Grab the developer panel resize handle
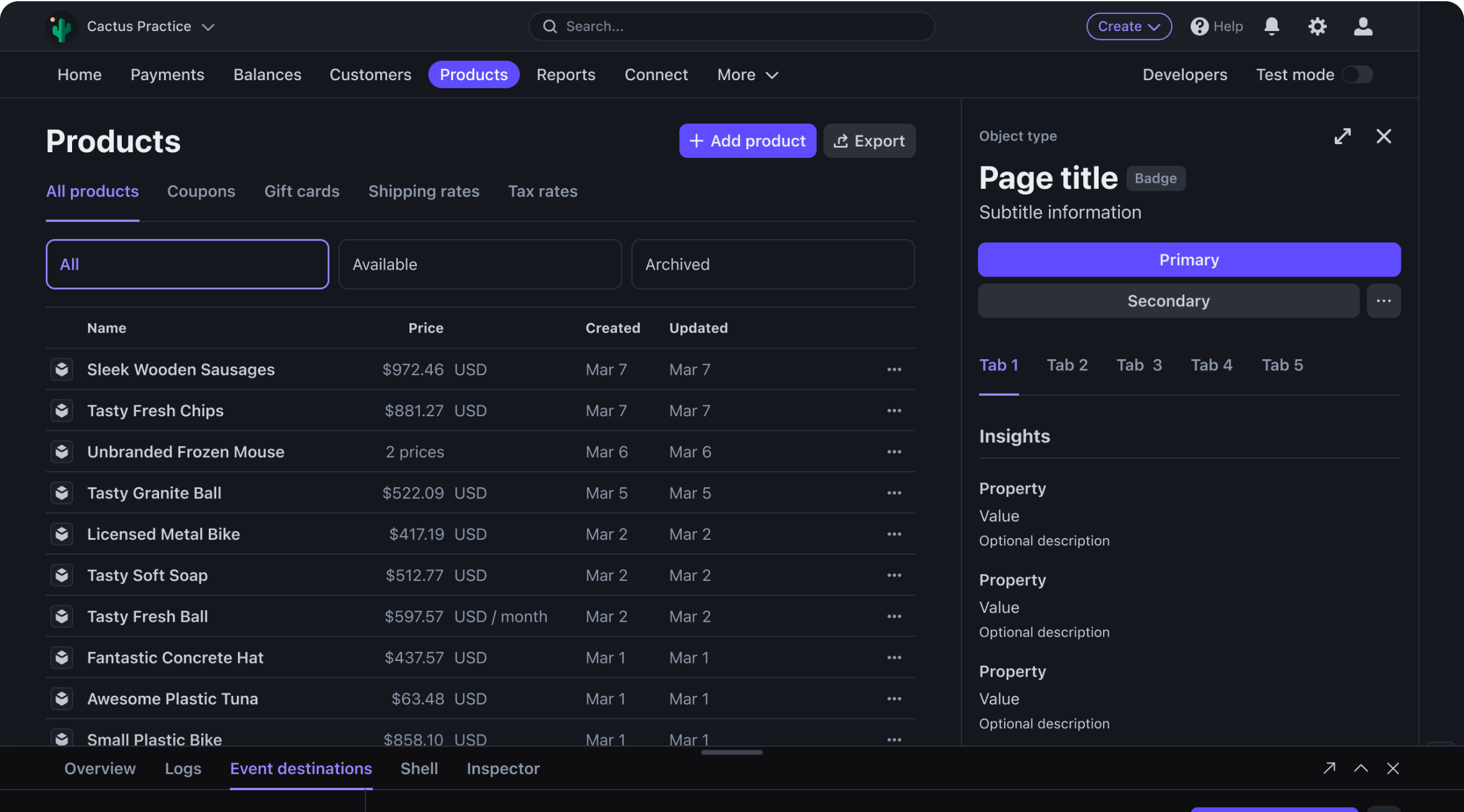Viewport: 1464px width, 812px height. coord(731,752)
